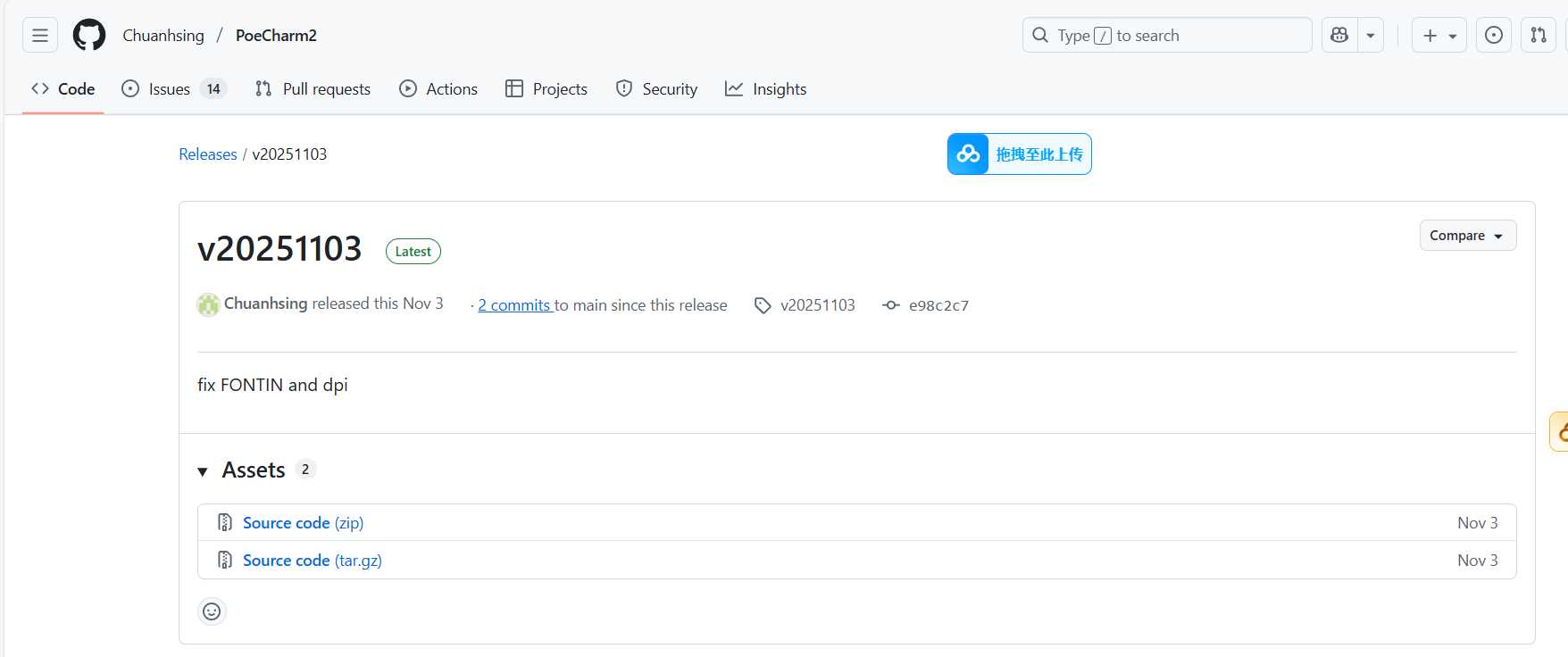Expand the Copilot dropdown arrow

tap(1371, 36)
